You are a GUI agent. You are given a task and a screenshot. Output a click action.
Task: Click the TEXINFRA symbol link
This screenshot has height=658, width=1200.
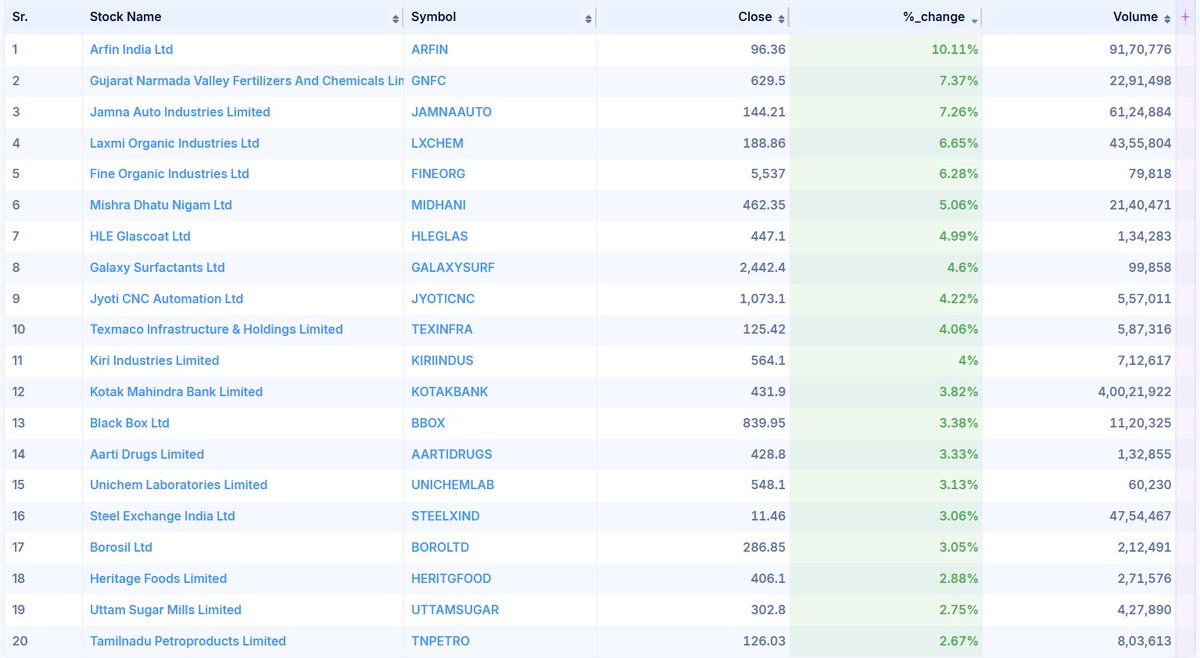[442, 329]
